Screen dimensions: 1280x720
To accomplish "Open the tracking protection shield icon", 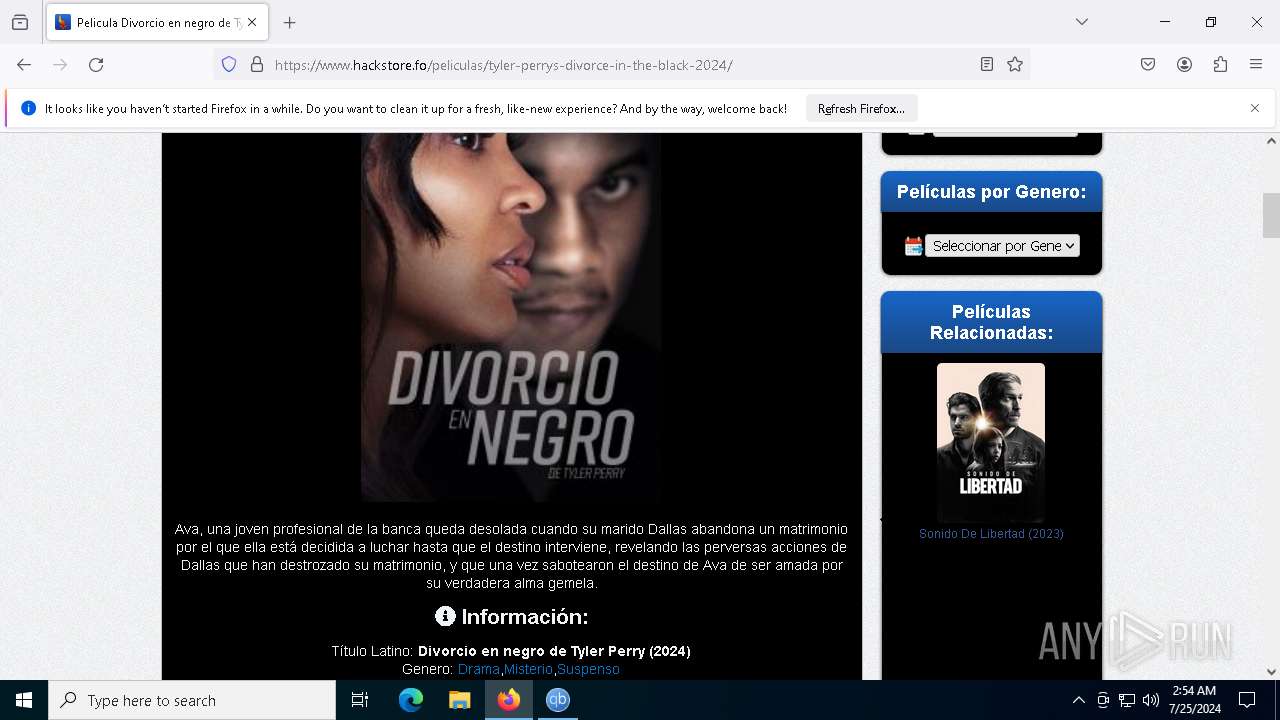I will [229, 65].
